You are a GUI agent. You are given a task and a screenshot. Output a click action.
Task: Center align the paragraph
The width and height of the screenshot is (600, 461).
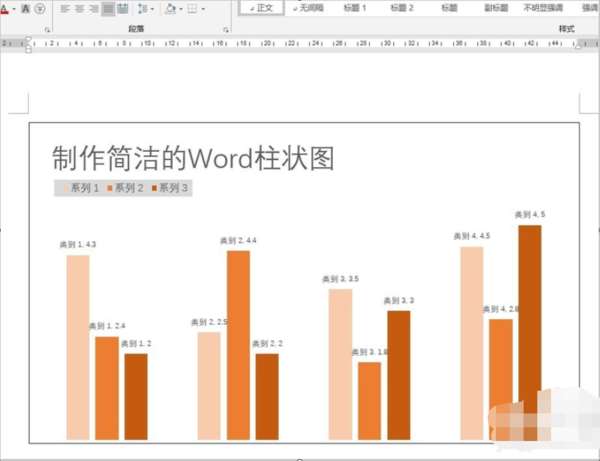80,8
